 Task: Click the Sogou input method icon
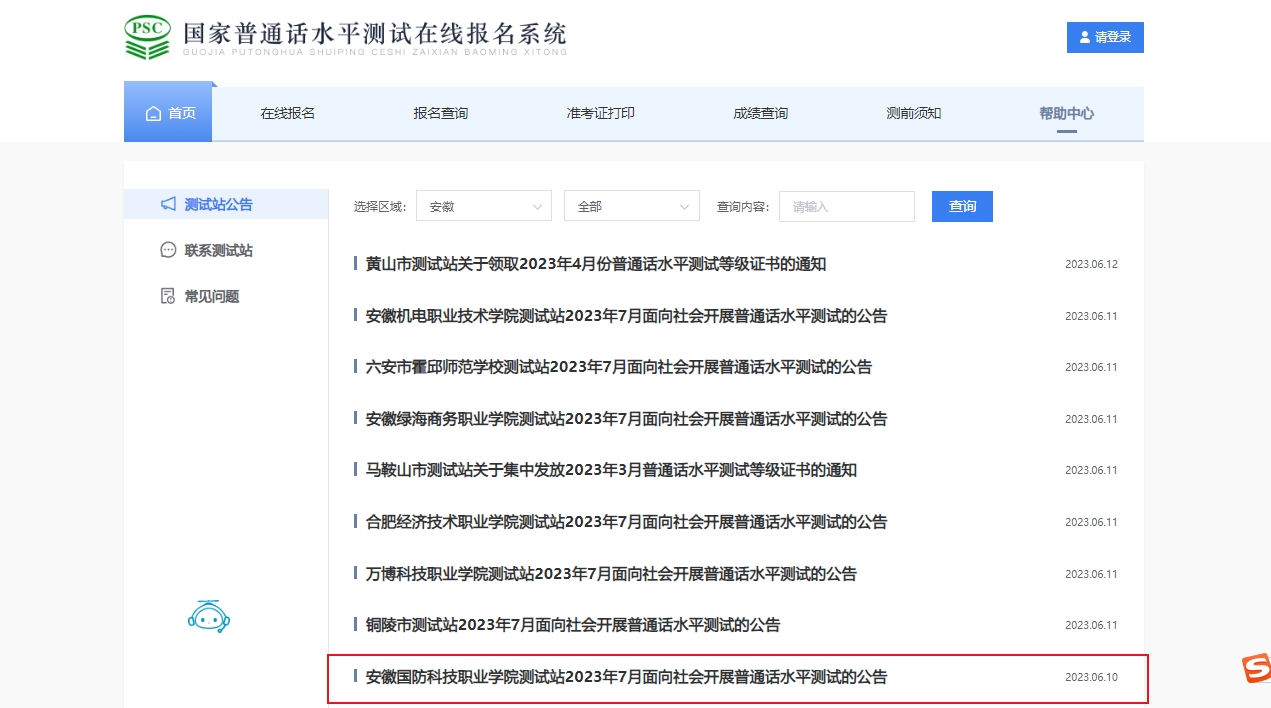point(1256,669)
